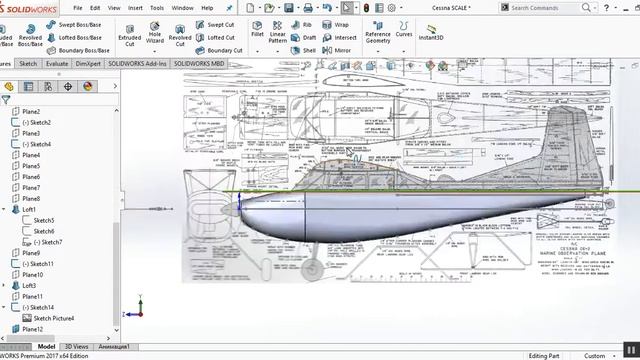Choose the Boundary Cut tool

[x=219, y=51]
